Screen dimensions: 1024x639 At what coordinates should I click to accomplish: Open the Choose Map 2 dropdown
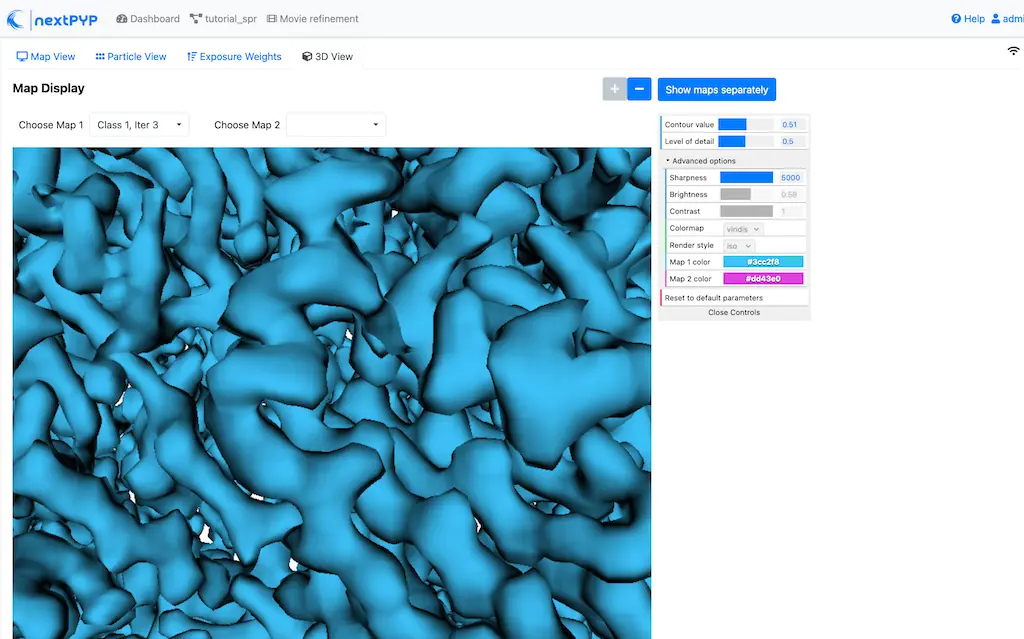pos(336,125)
